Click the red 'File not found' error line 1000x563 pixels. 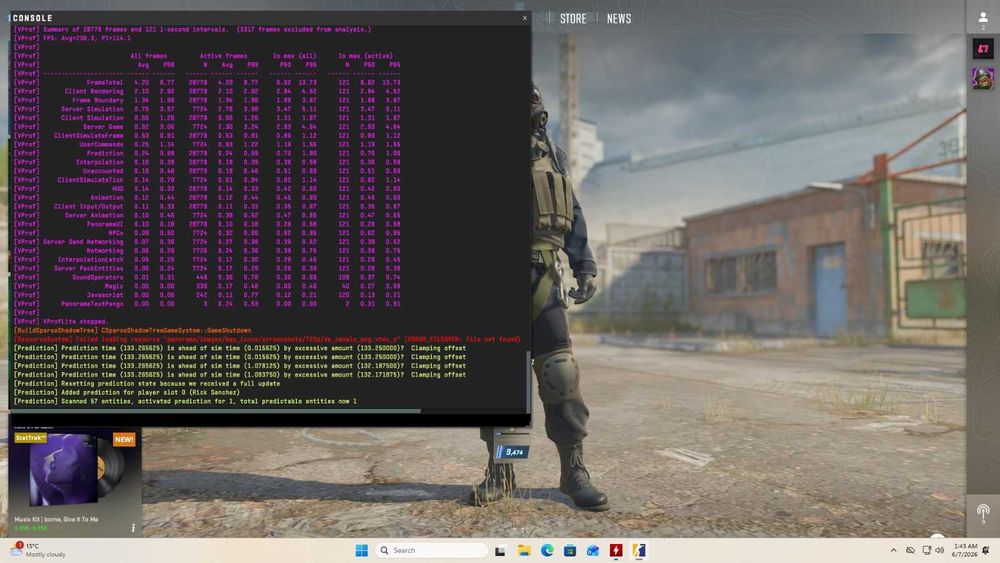[x=267, y=339]
